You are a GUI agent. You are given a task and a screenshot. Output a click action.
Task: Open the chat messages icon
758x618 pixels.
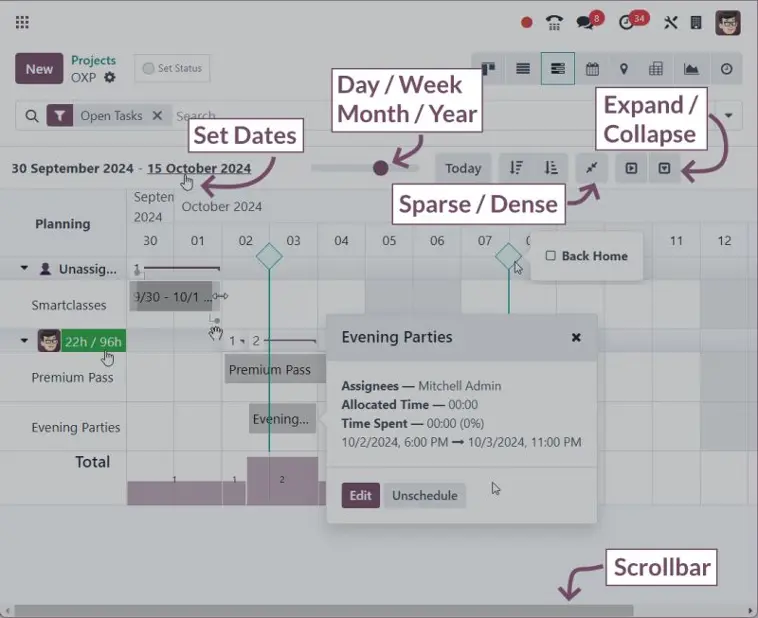pos(589,22)
